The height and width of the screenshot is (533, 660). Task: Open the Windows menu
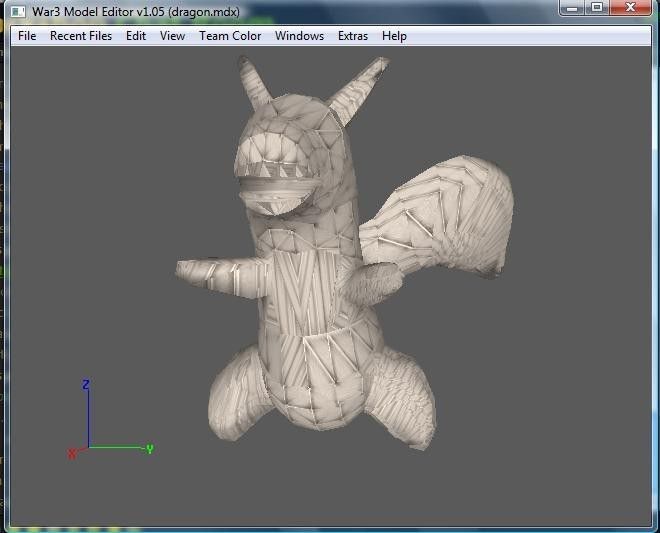(300, 36)
